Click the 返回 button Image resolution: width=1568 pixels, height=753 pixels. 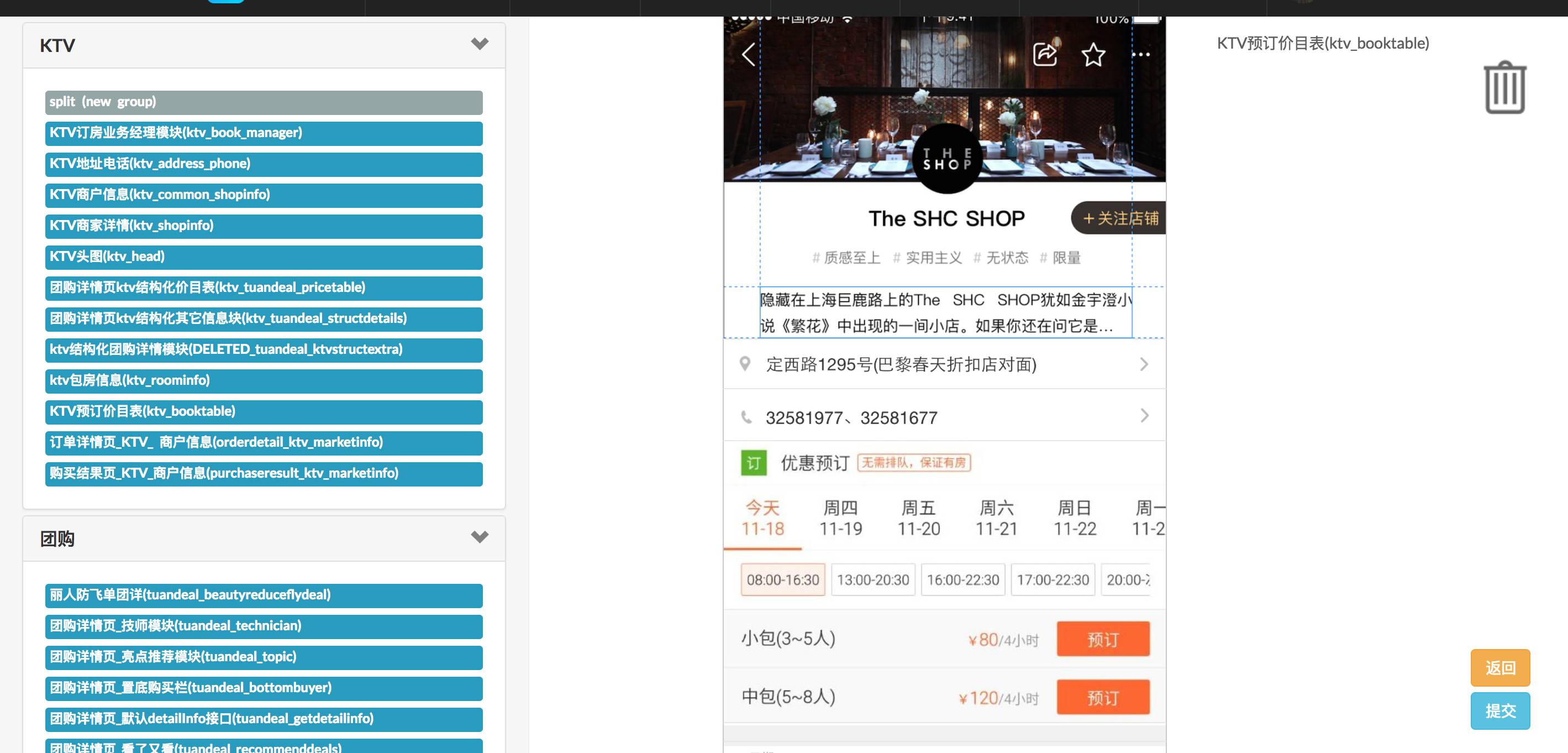coord(1500,668)
